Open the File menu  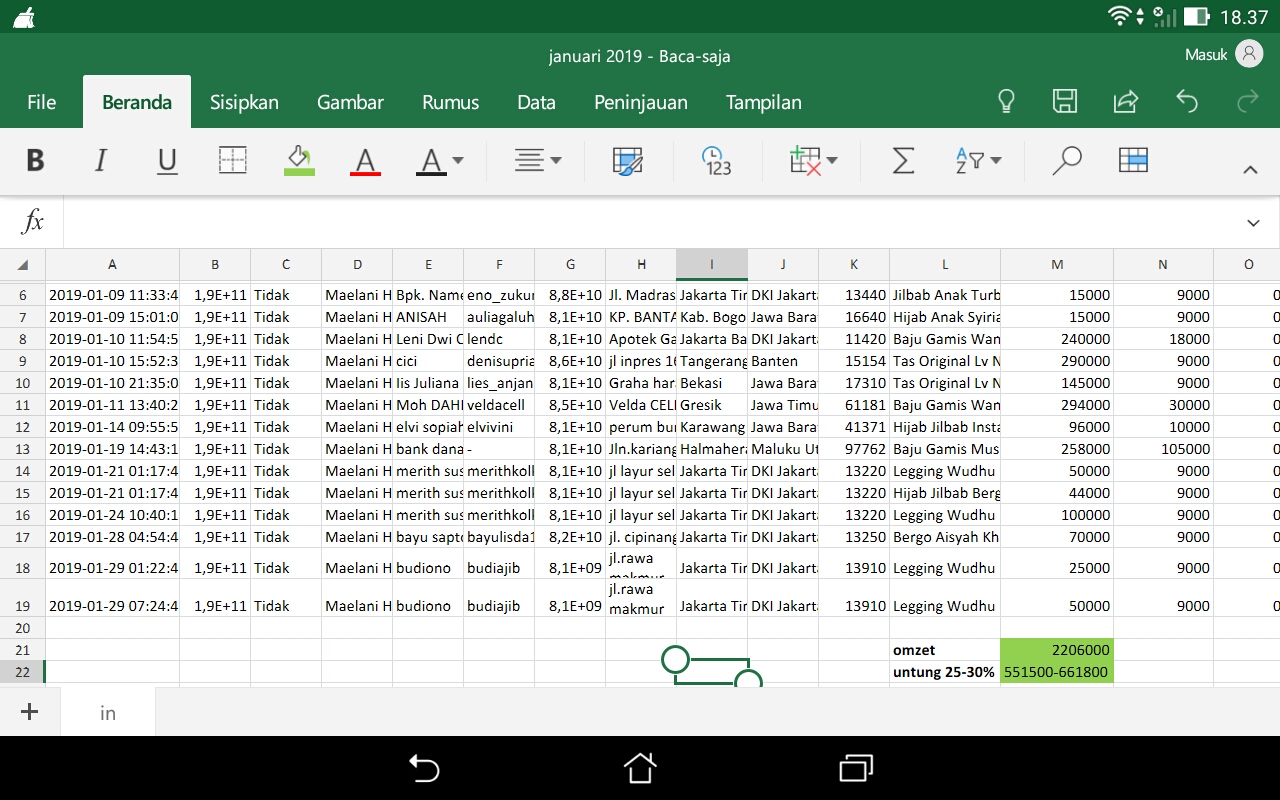click(x=41, y=102)
